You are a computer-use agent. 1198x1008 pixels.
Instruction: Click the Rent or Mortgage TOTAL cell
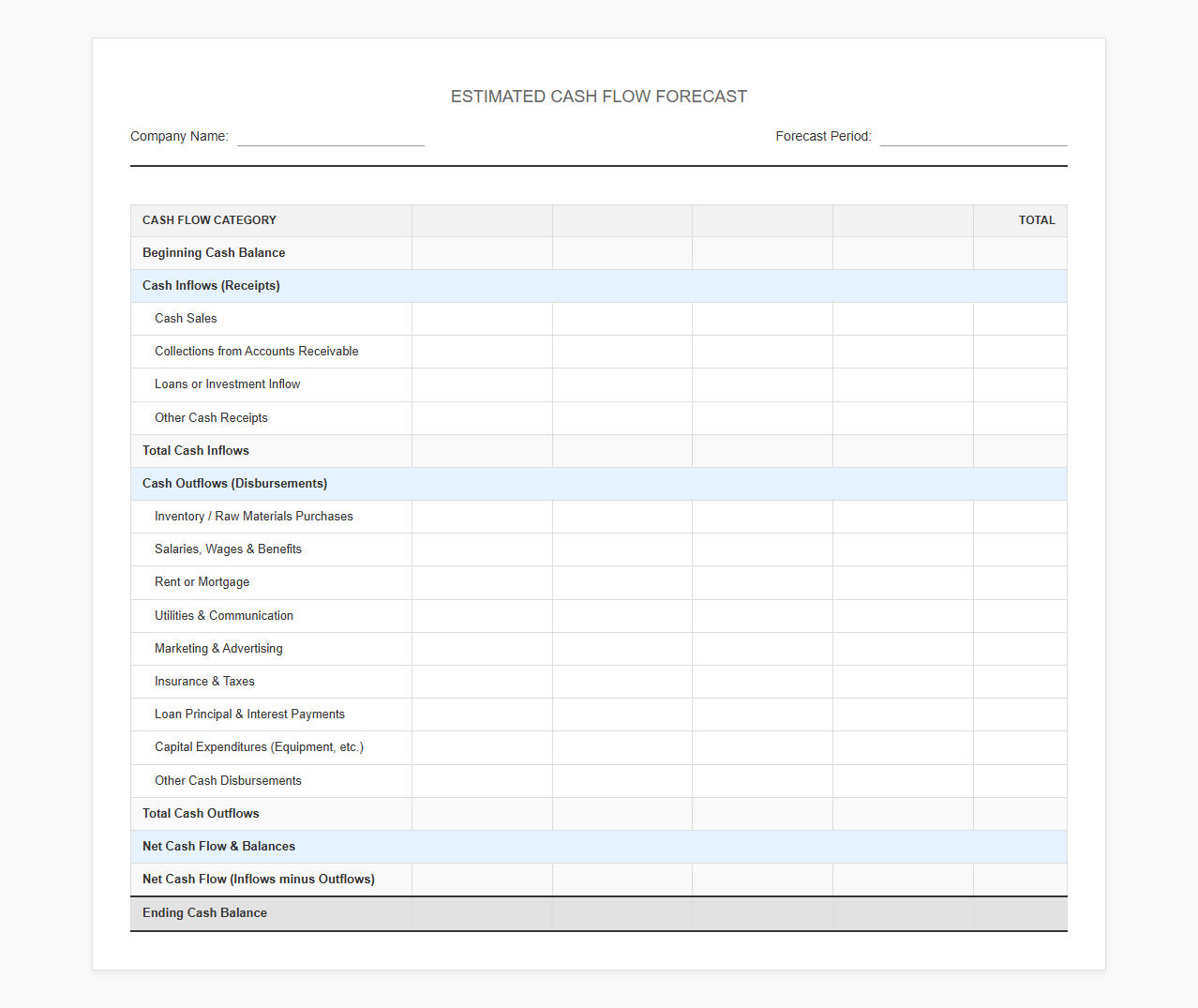1020,582
